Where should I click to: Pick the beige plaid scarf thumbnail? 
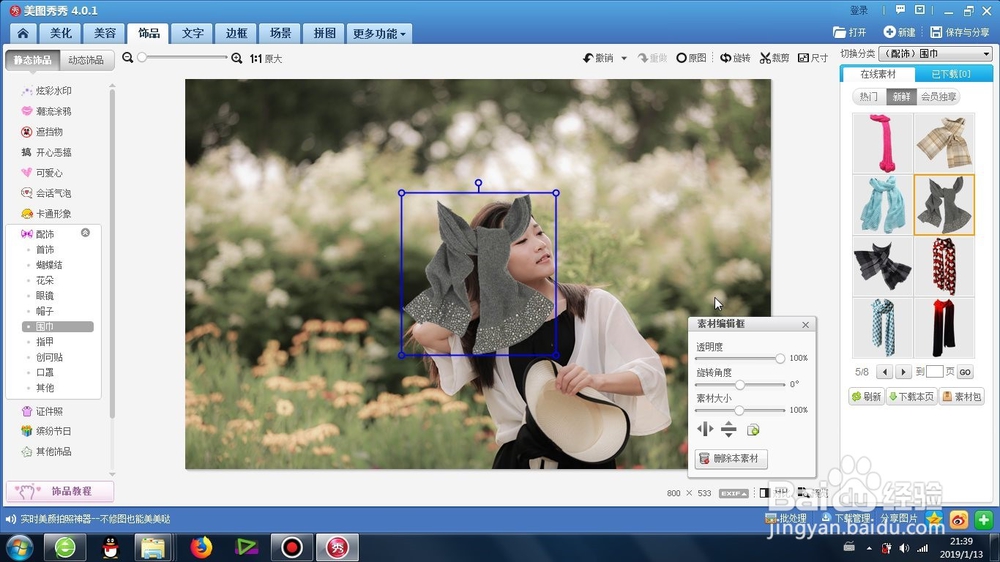coord(944,143)
